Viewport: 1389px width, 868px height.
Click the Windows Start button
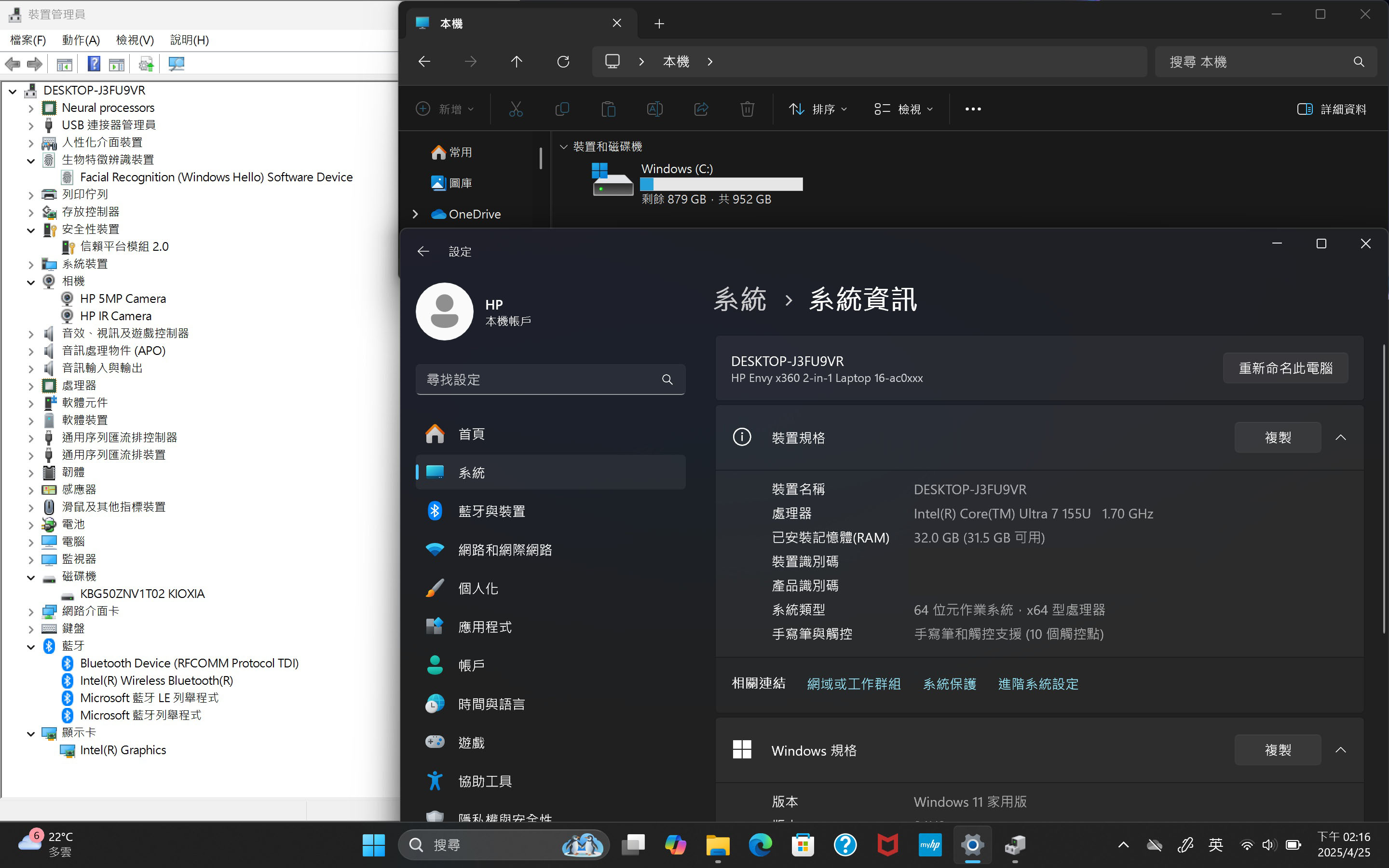tap(374, 845)
